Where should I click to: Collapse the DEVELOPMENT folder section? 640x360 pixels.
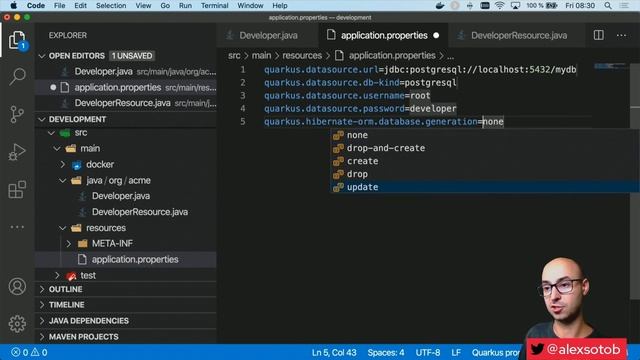click(x=42, y=120)
